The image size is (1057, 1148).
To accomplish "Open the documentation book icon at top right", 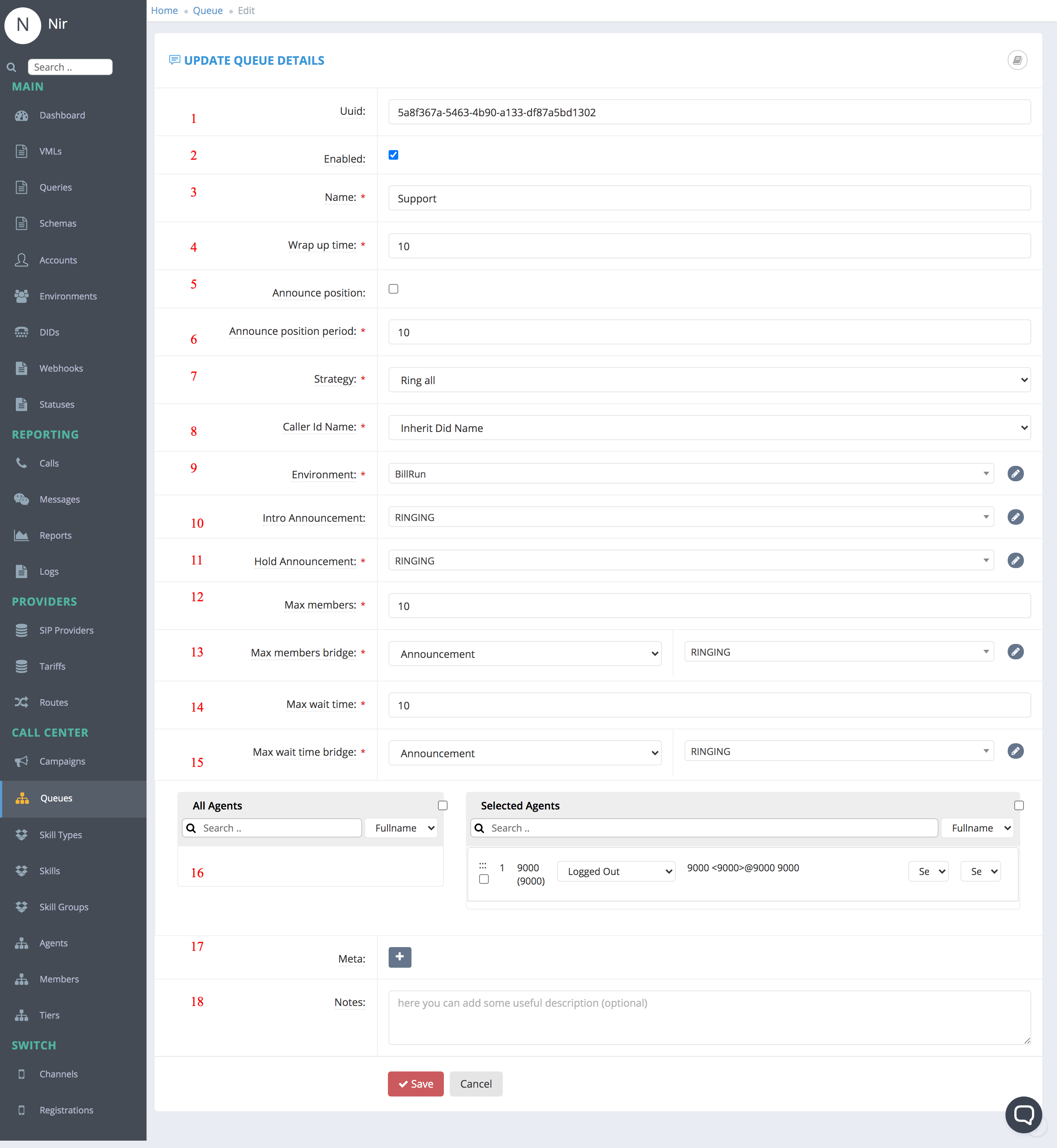I will pos(1017,60).
